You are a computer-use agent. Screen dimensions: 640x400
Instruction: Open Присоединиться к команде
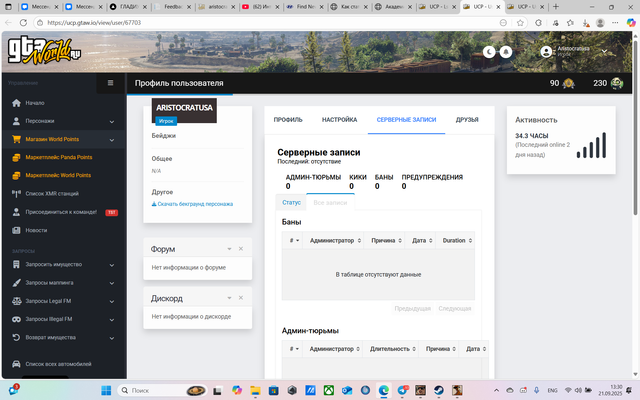64,212
